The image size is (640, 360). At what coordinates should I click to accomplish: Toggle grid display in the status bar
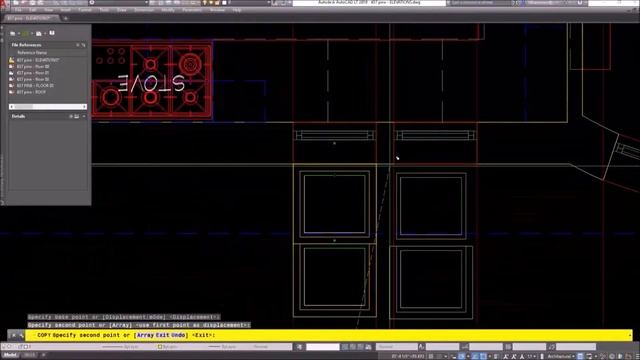pos(431,356)
